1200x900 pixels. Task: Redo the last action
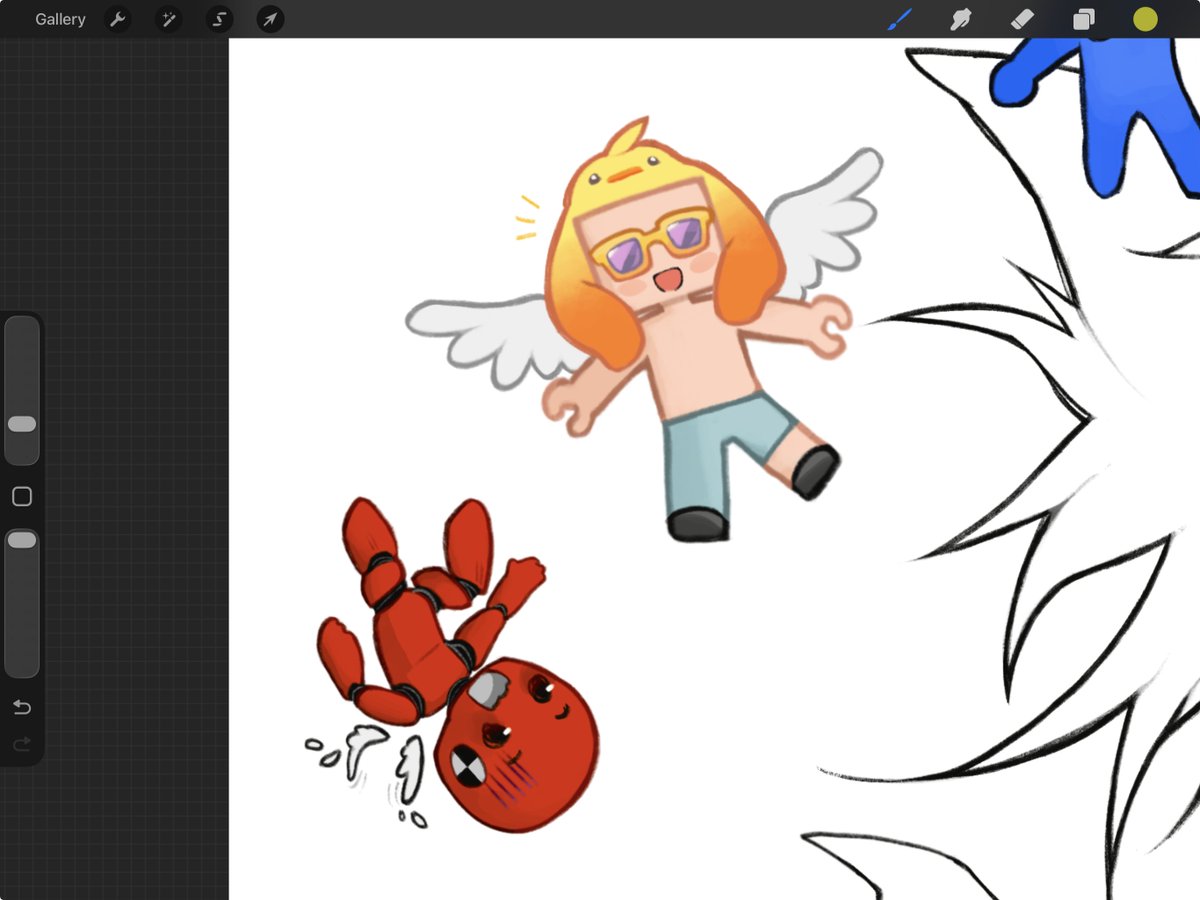(x=22, y=744)
